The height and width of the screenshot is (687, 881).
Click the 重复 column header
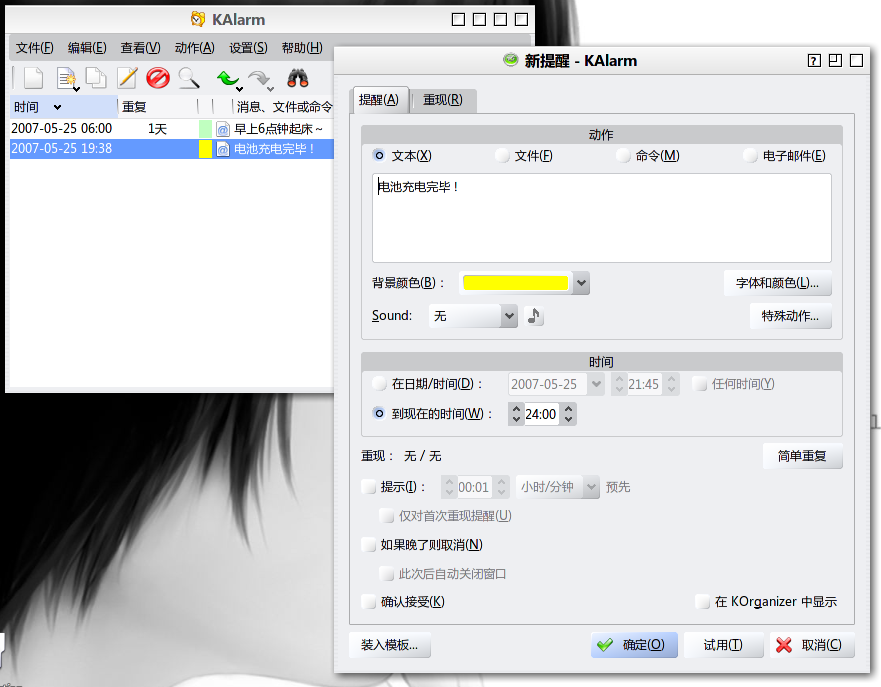pos(157,107)
